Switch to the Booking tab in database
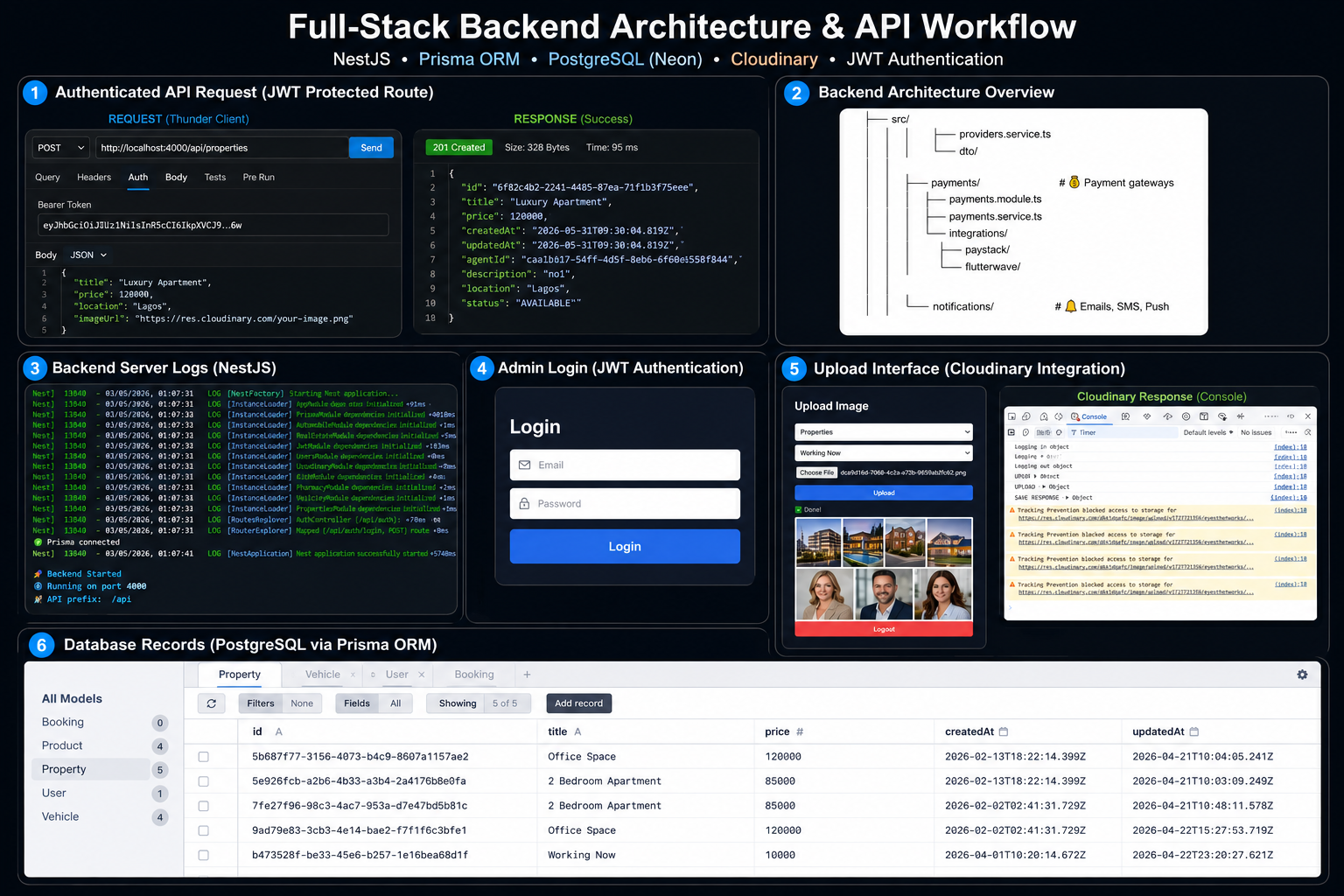1344x896 pixels. [474, 675]
